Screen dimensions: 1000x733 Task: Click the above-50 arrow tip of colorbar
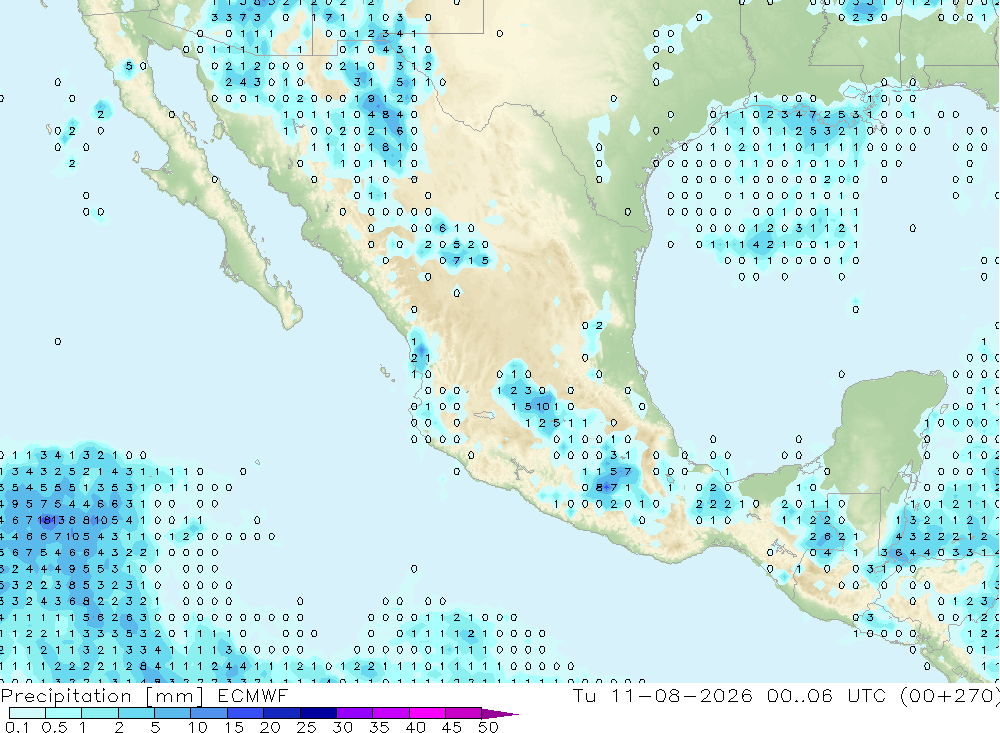coord(499,714)
